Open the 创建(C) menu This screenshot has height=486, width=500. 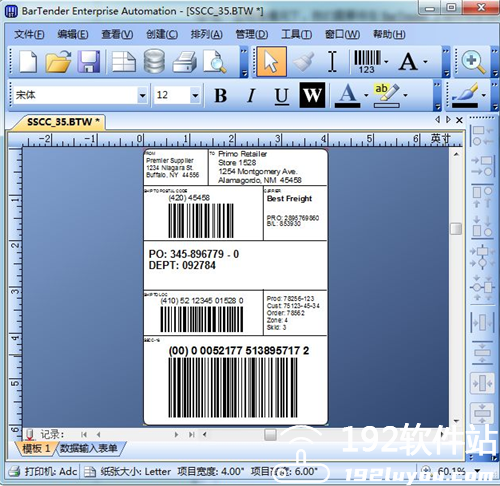tap(162, 34)
